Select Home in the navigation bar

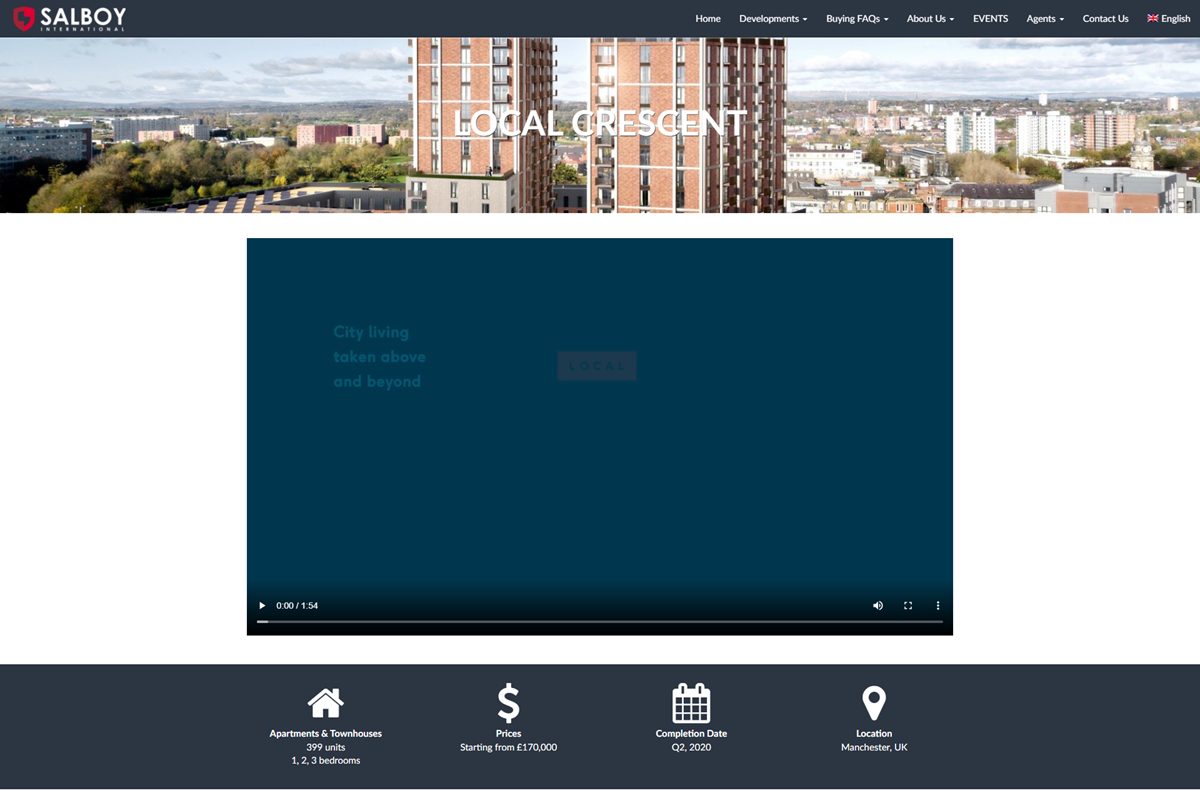click(708, 18)
